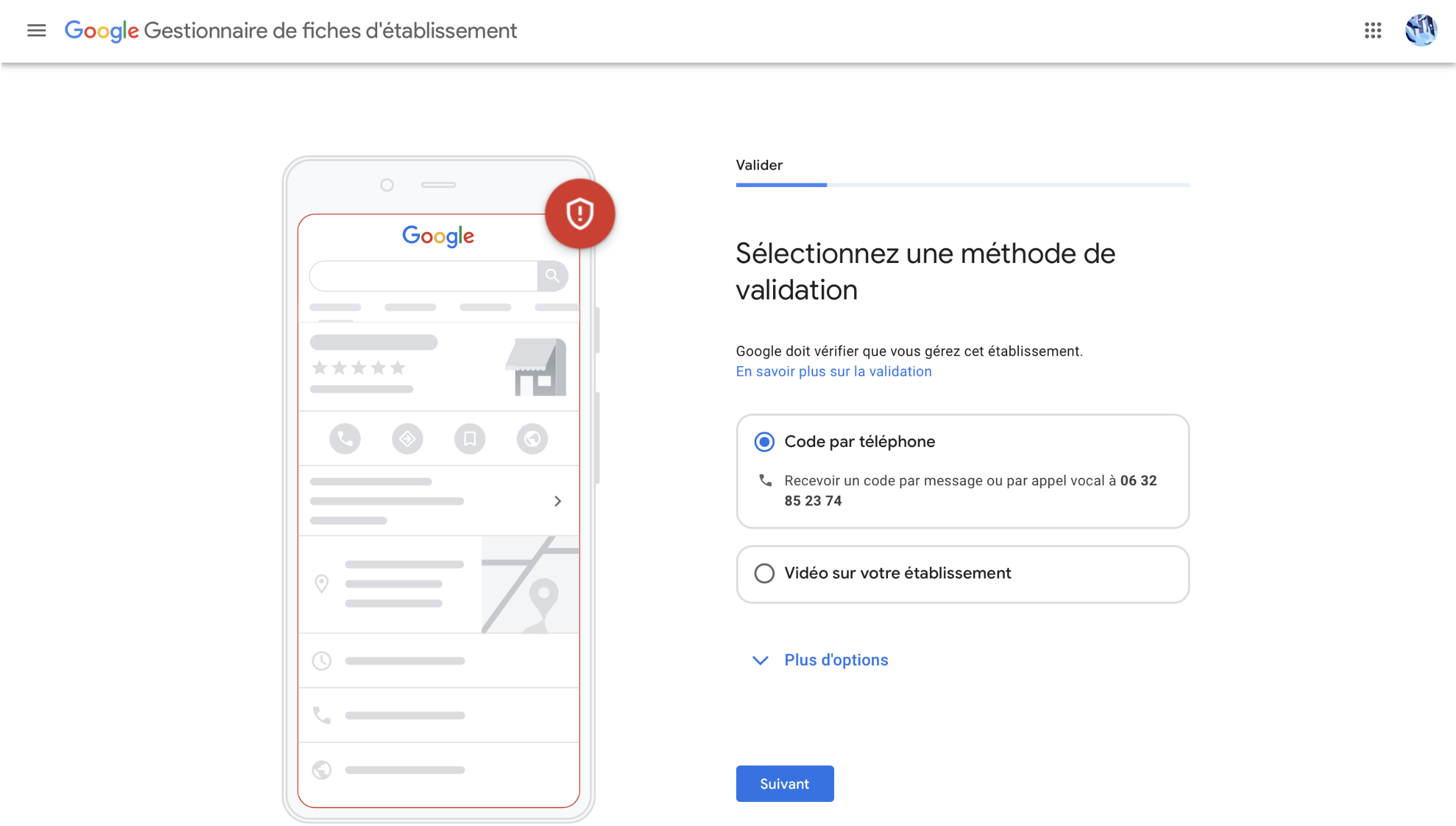
Task: Click the Suivant button
Action: (784, 783)
